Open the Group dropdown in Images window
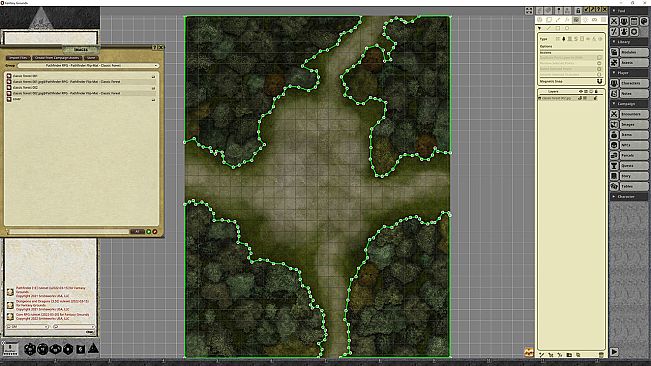This screenshot has height=366, width=651. tap(88, 66)
